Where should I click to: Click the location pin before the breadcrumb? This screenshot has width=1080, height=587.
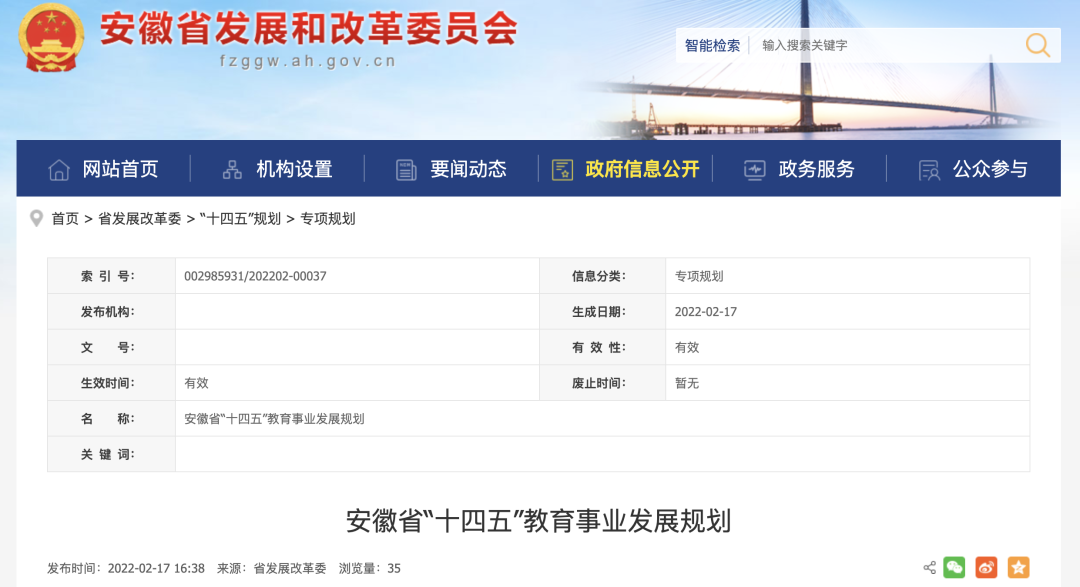point(35,219)
